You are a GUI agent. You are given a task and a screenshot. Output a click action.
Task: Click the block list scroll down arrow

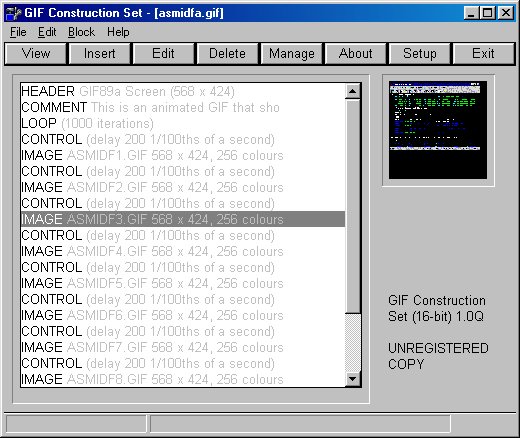(353, 379)
